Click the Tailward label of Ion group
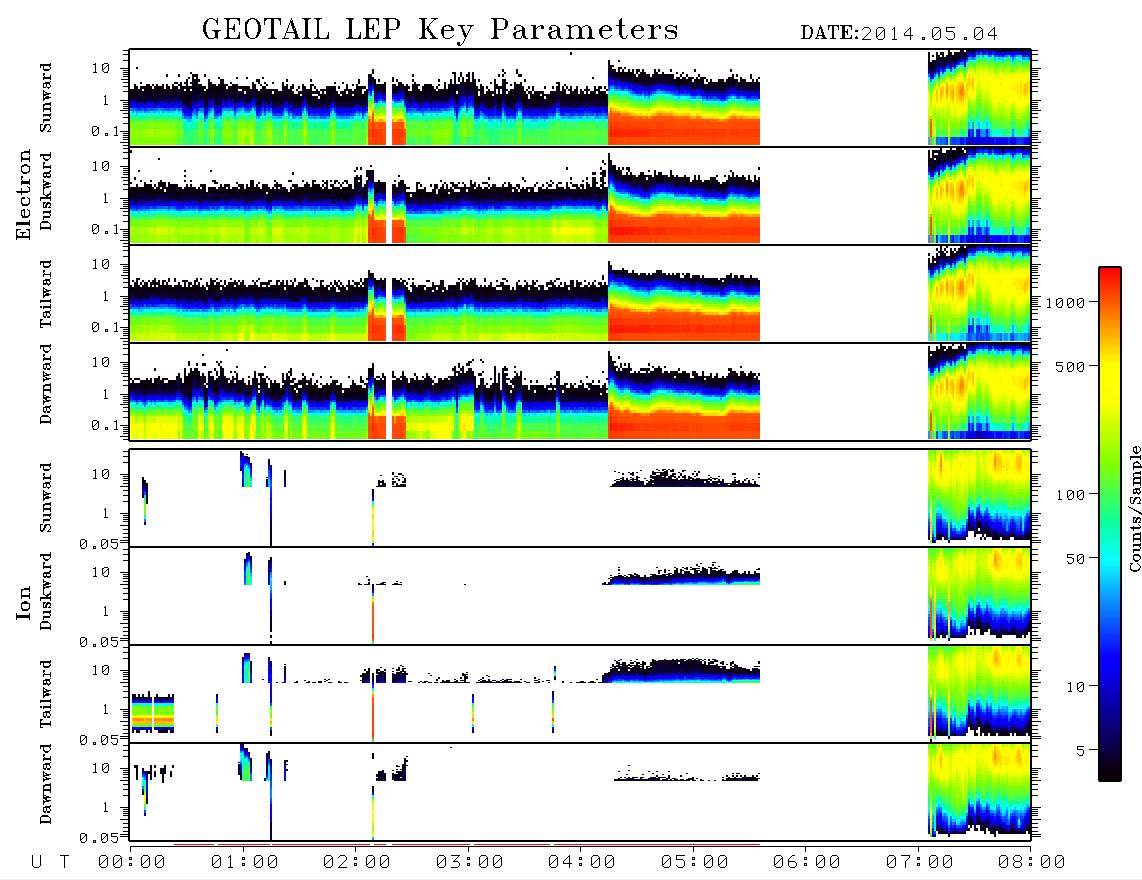The height and width of the screenshot is (880, 1142). point(46,694)
